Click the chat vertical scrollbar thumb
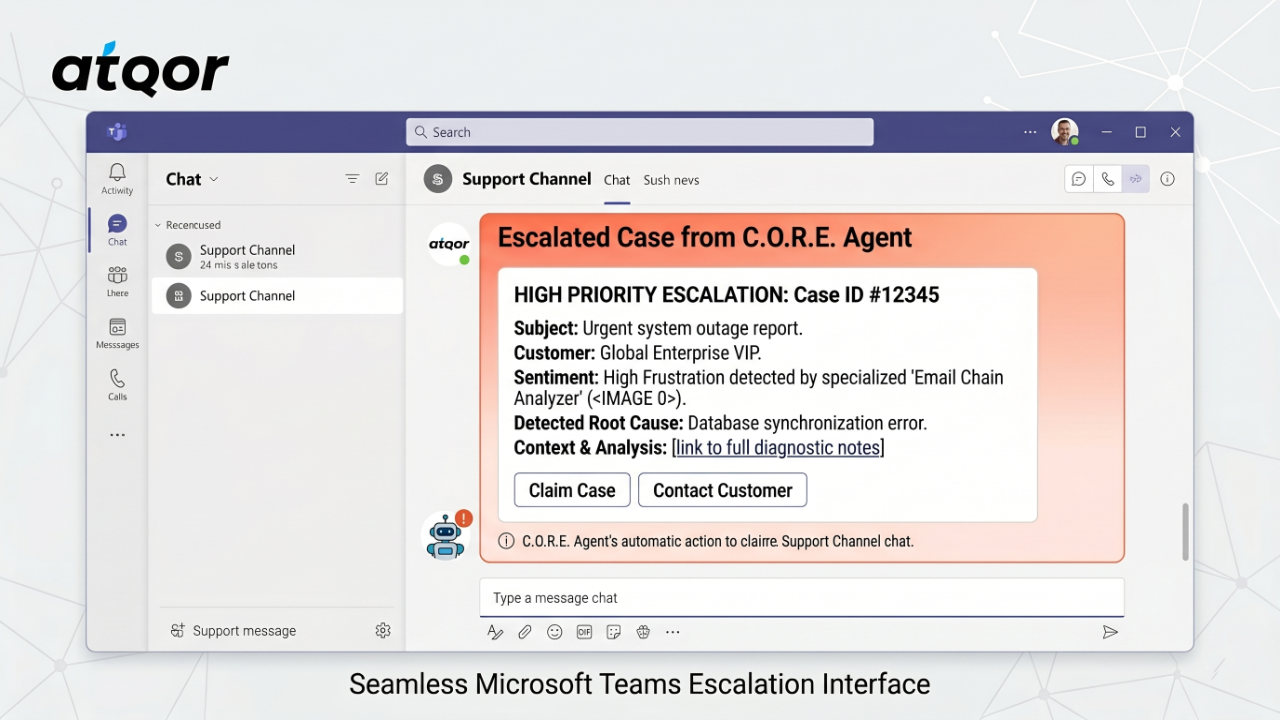Screen dimensions: 1280x720 pyautogui.click(x=1186, y=532)
